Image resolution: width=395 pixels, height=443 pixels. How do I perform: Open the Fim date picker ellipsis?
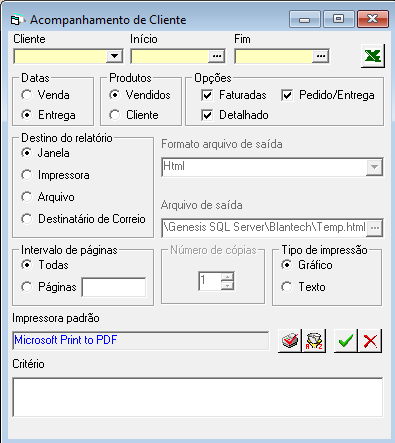click(321, 56)
